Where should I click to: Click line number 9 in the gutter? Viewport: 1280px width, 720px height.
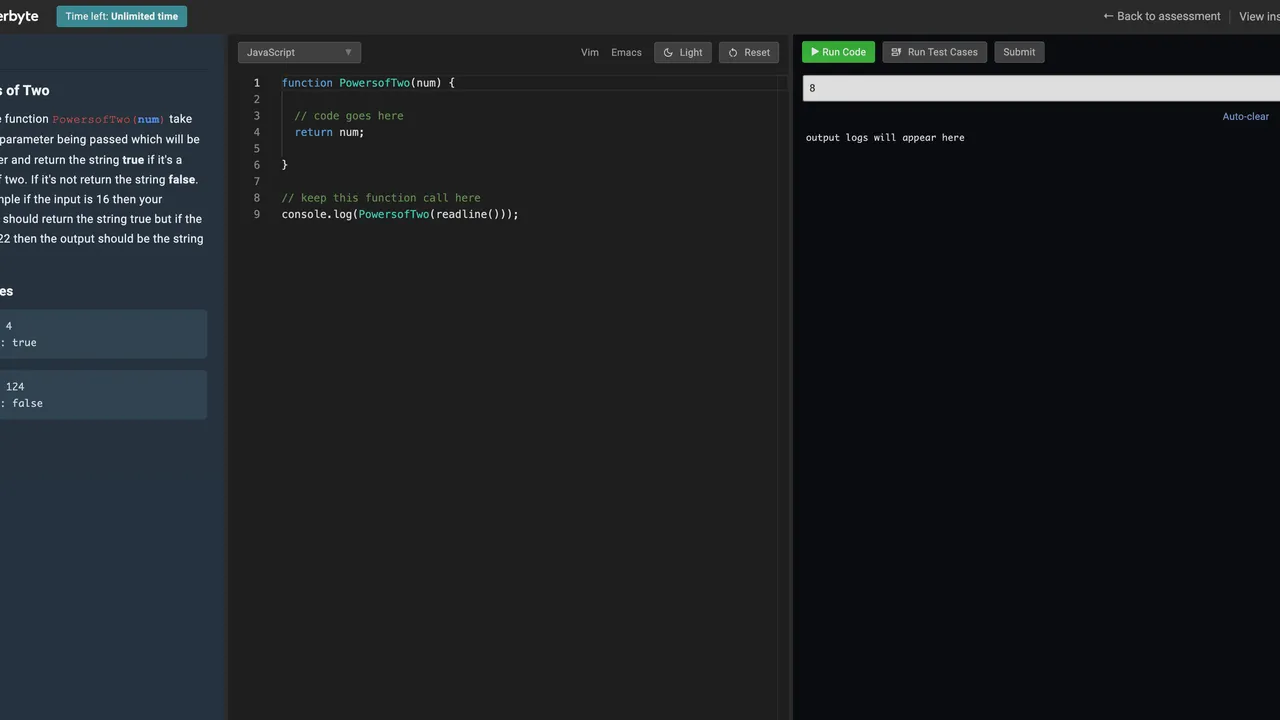point(257,214)
